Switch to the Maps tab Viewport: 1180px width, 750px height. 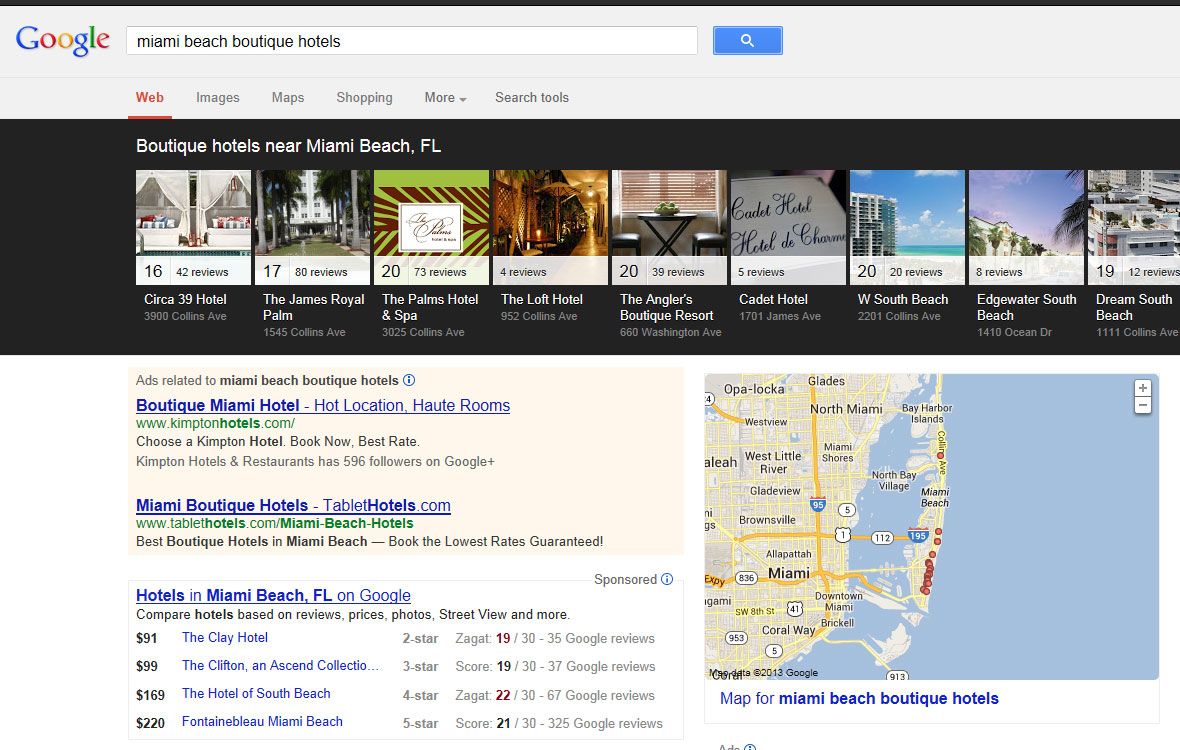click(x=287, y=98)
